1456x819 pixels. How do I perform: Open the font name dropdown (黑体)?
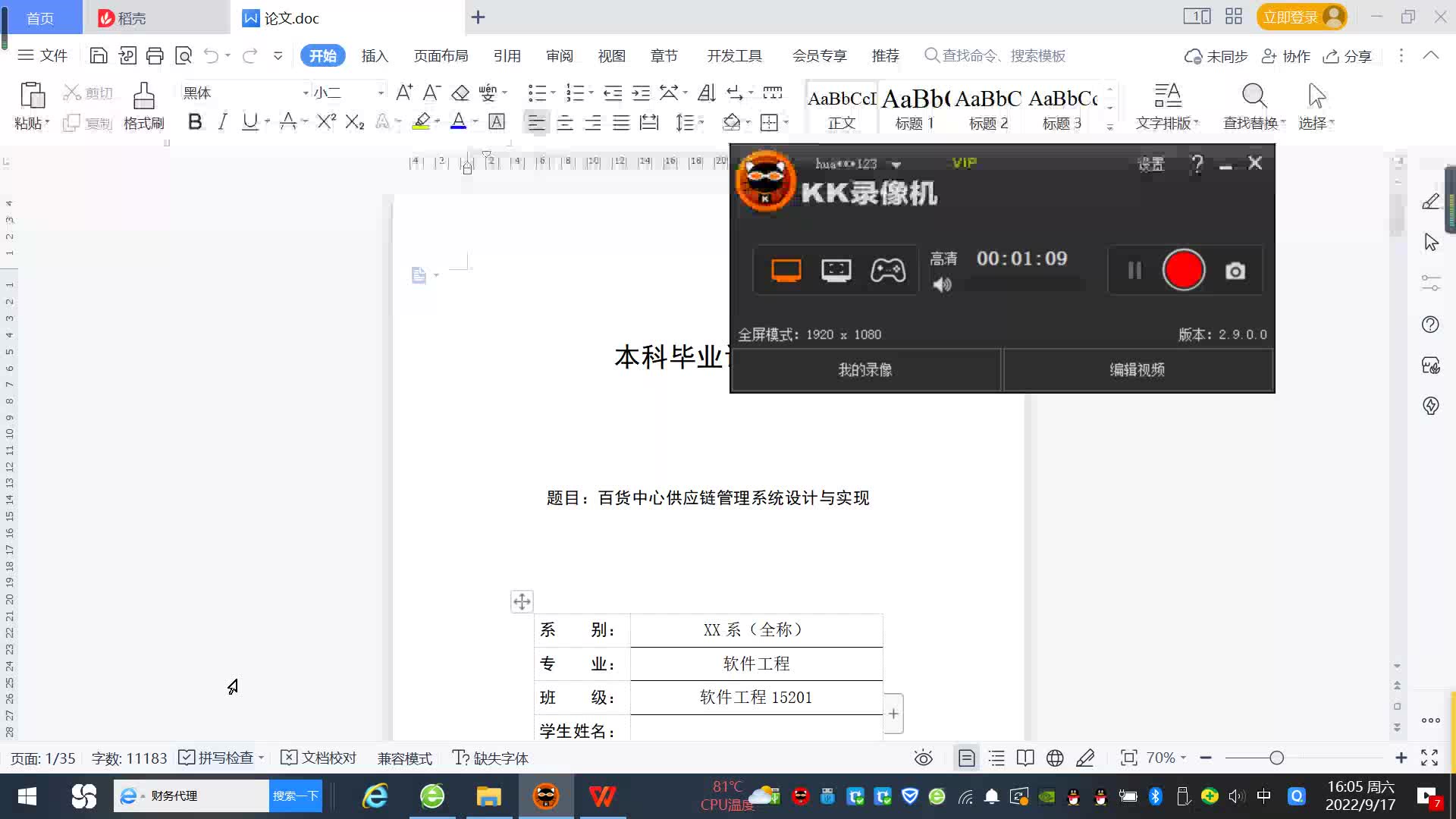coord(306,93)
